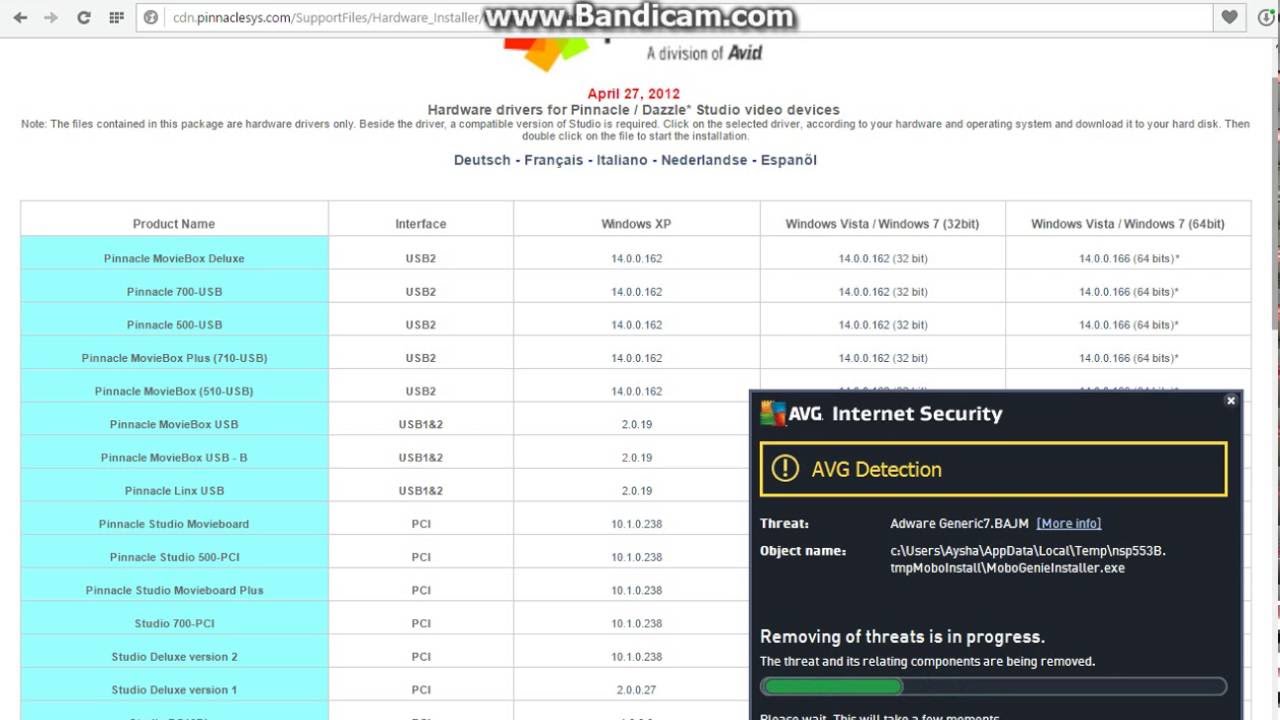This screenshot has height=720, width=1280.
Task: Download Studio Movieboard driver 10.1.0.238
Action: click(x=636, y=524)
